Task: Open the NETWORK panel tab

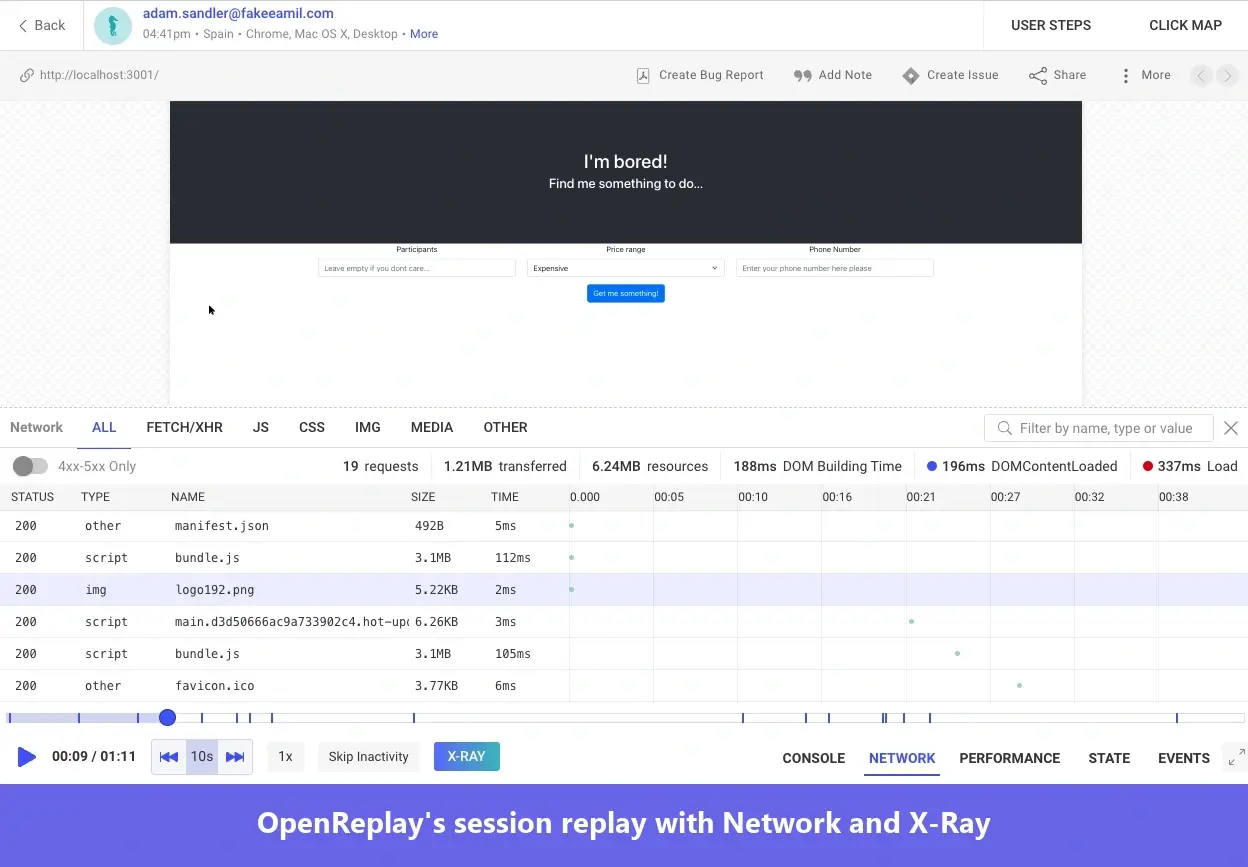Action: [902, 758]
